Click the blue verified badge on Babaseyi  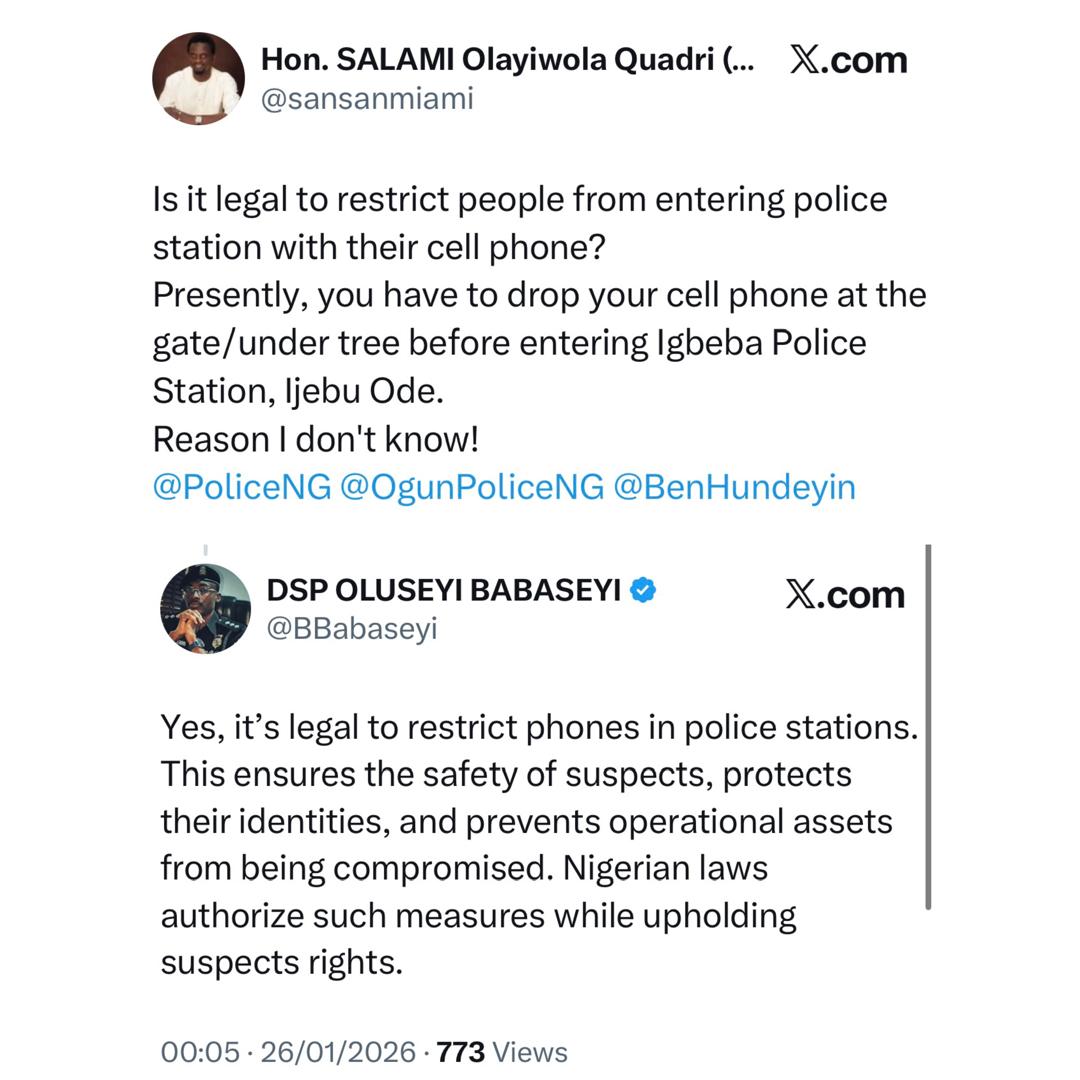(643, 590)
